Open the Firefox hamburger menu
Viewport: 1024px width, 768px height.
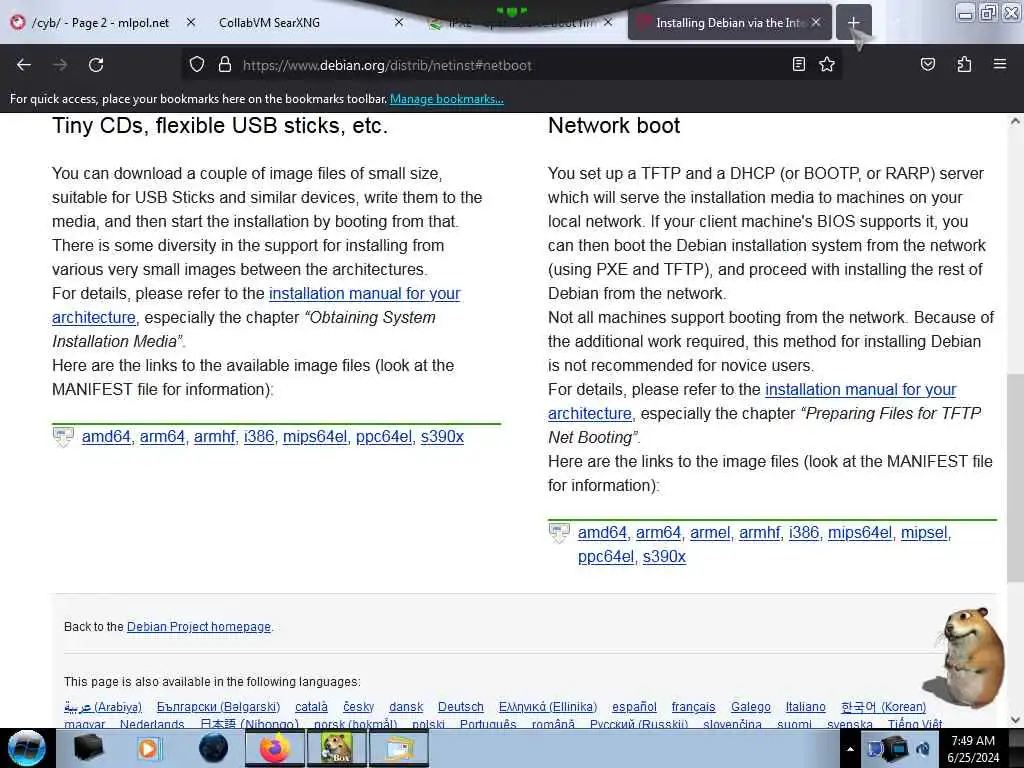999,64
